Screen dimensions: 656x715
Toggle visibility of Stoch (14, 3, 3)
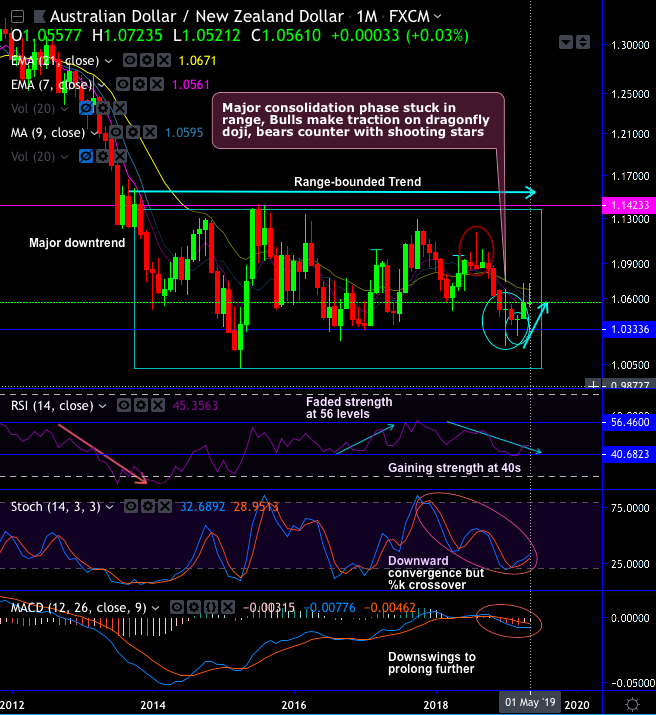tap(131, 506)
